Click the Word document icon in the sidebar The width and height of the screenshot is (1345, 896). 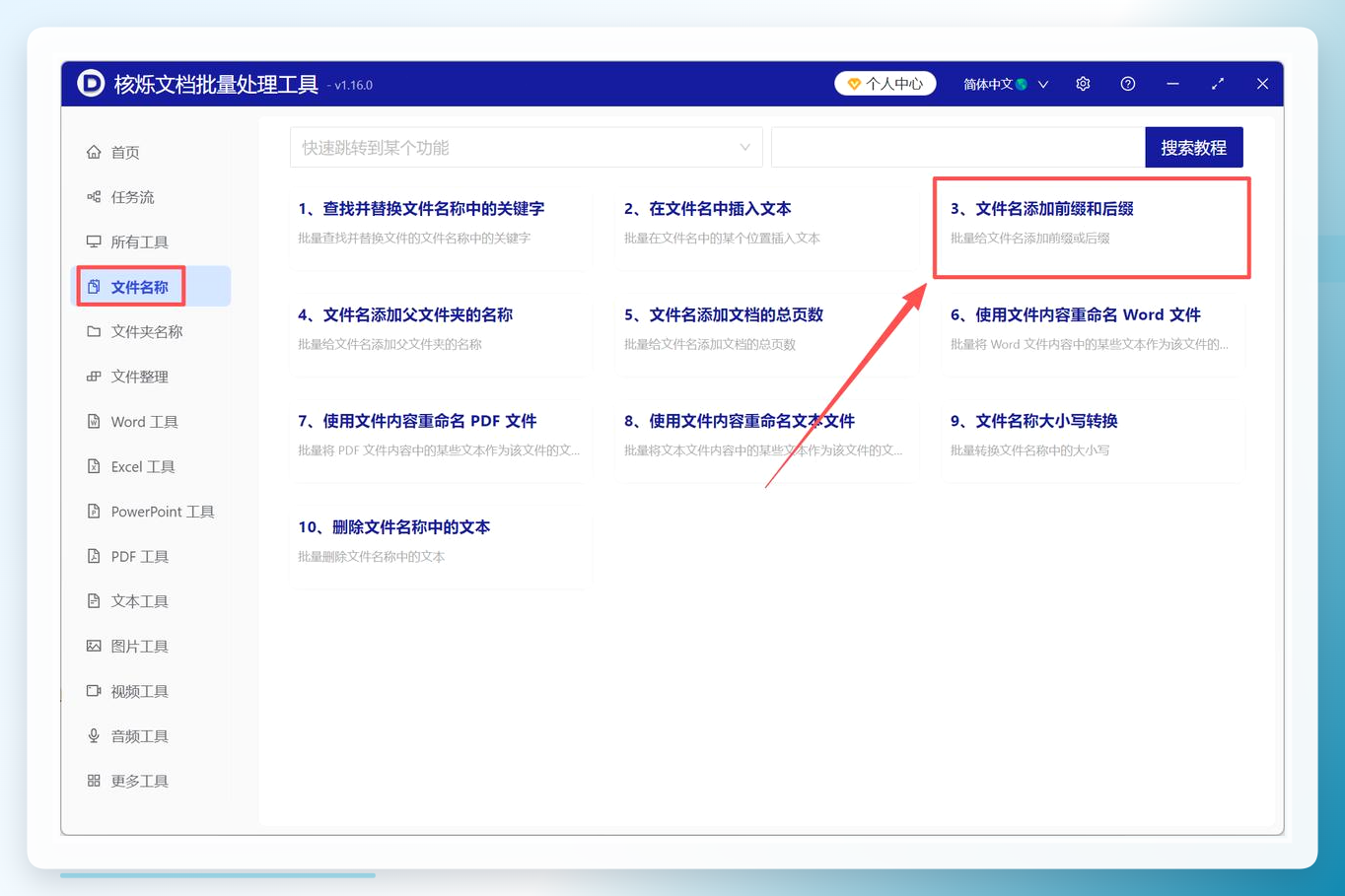pyautogui.click(x=94, y=422)
